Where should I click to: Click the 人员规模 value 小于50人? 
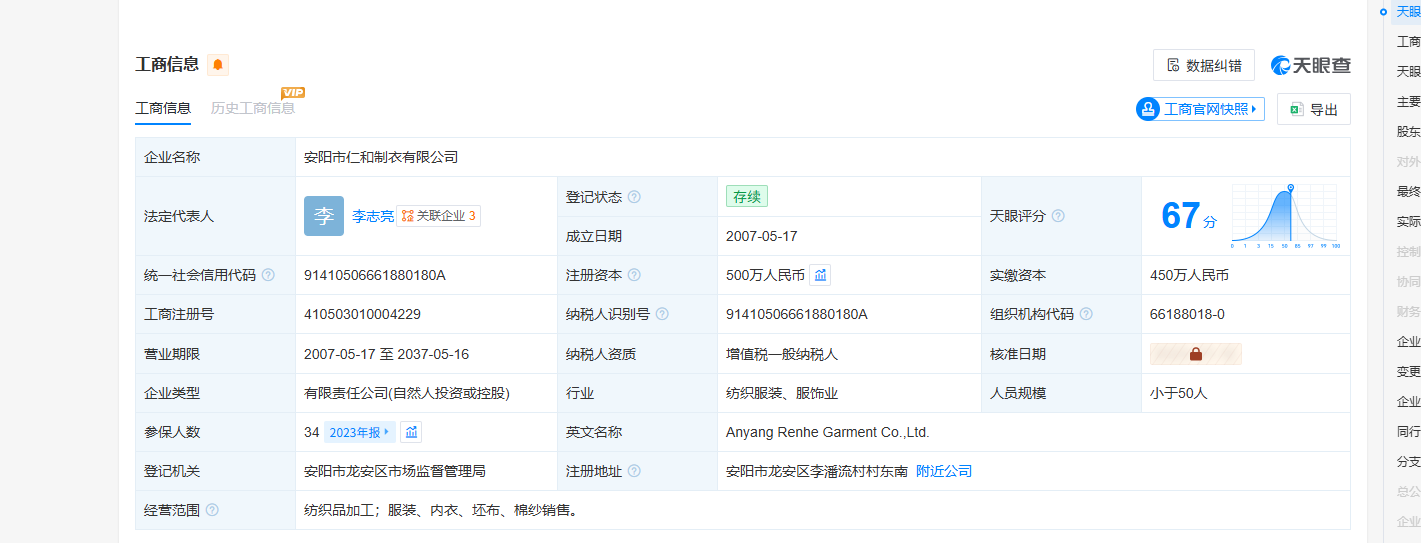(x=1179, y=393)
